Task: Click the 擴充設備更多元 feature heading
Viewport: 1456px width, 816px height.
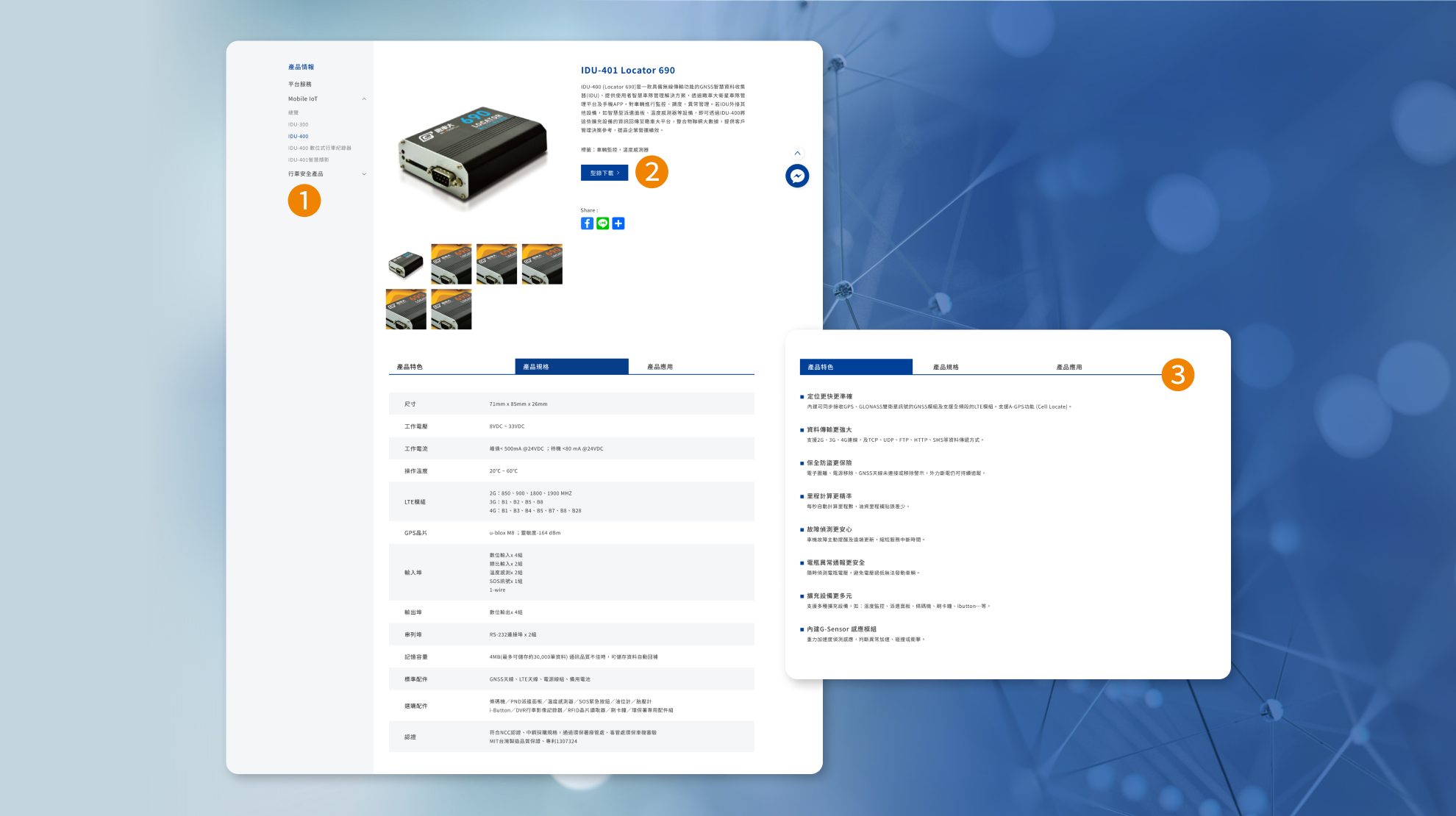Action: click(829, 596)
